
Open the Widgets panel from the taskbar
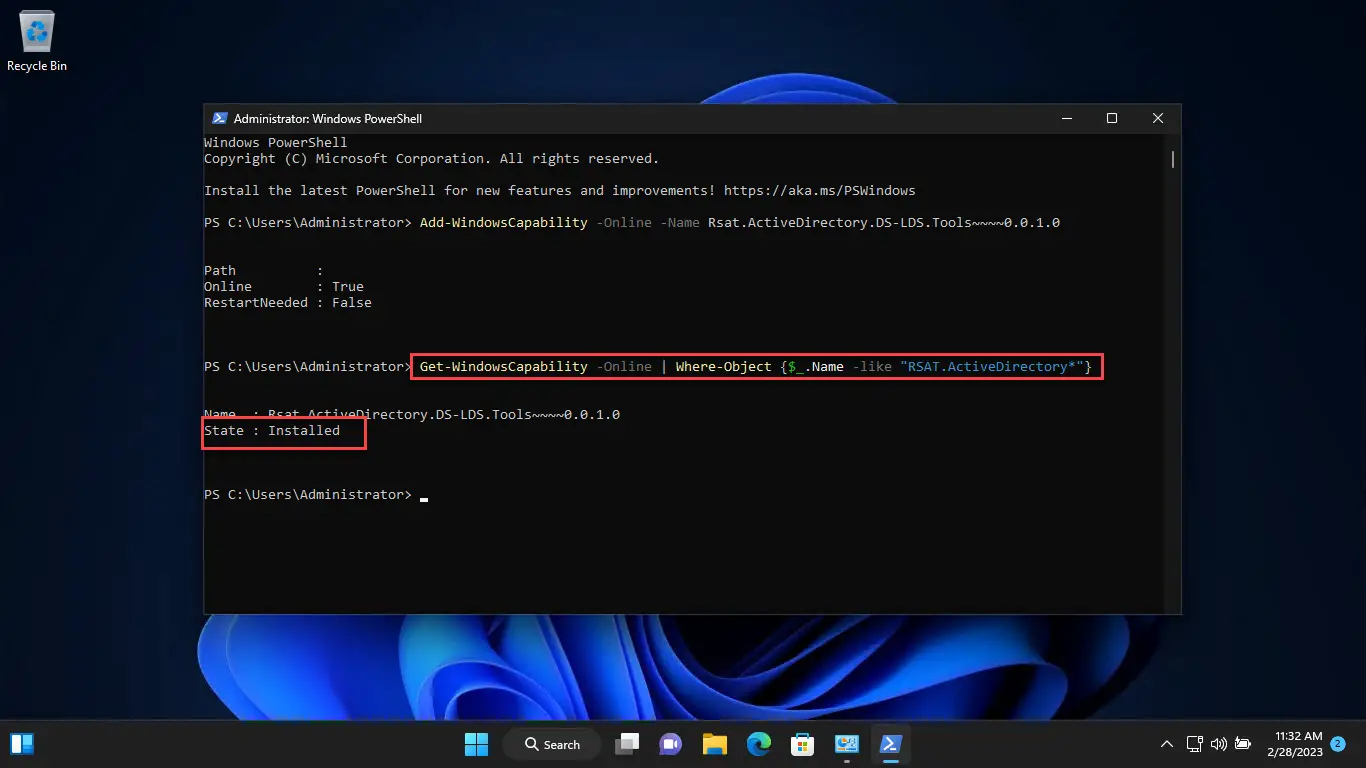tap(22, 744)
